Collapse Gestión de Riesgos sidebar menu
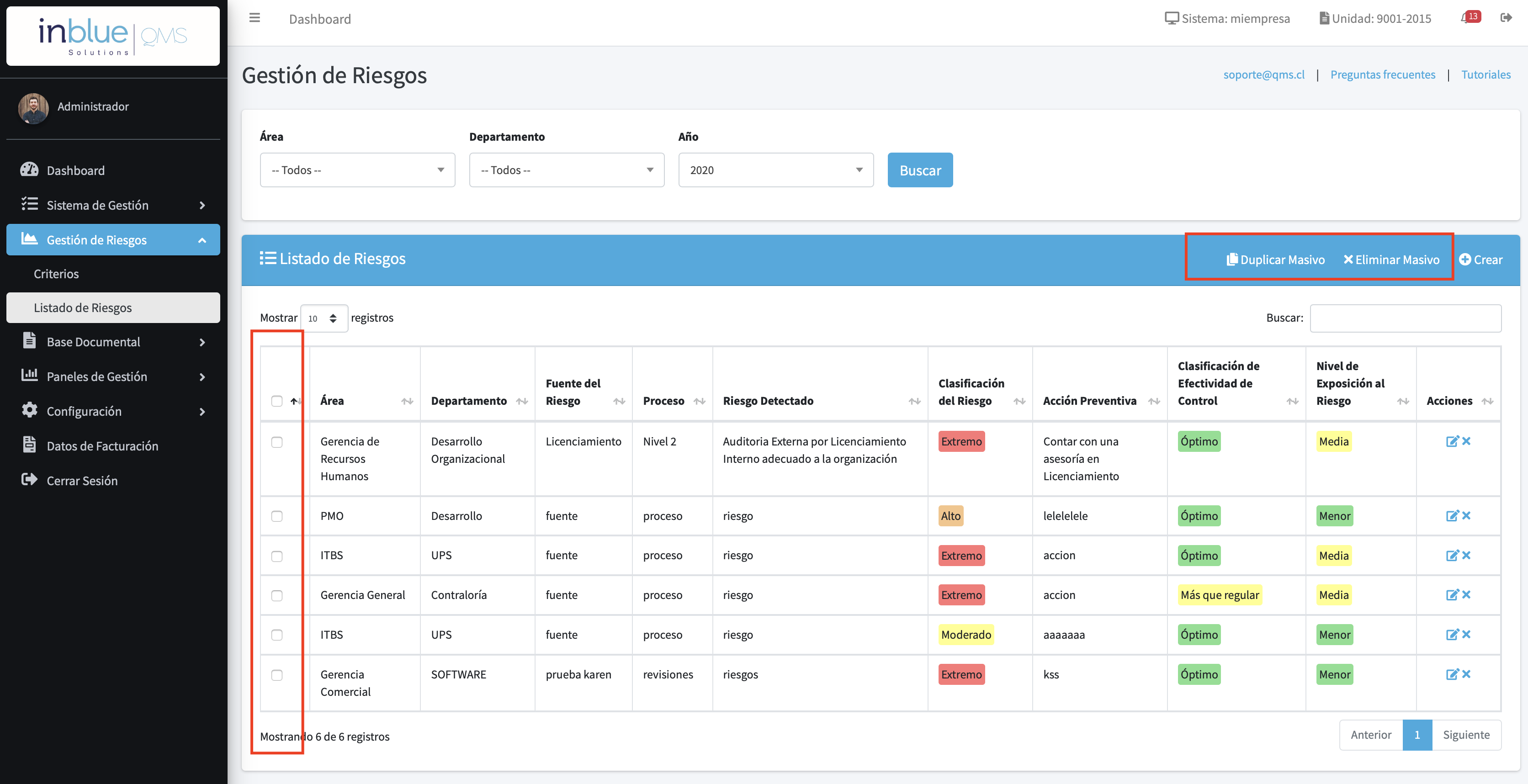Image resolution: width=1528 pixels, height=784 pixels. (113, 239)
